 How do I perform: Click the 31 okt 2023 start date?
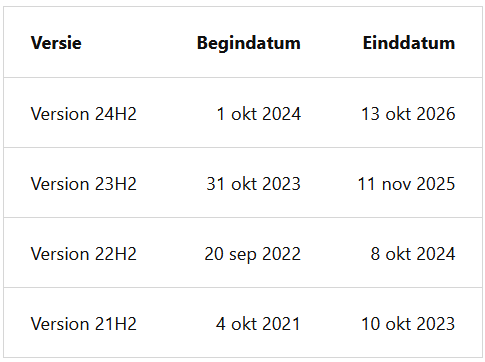point(253,184)
